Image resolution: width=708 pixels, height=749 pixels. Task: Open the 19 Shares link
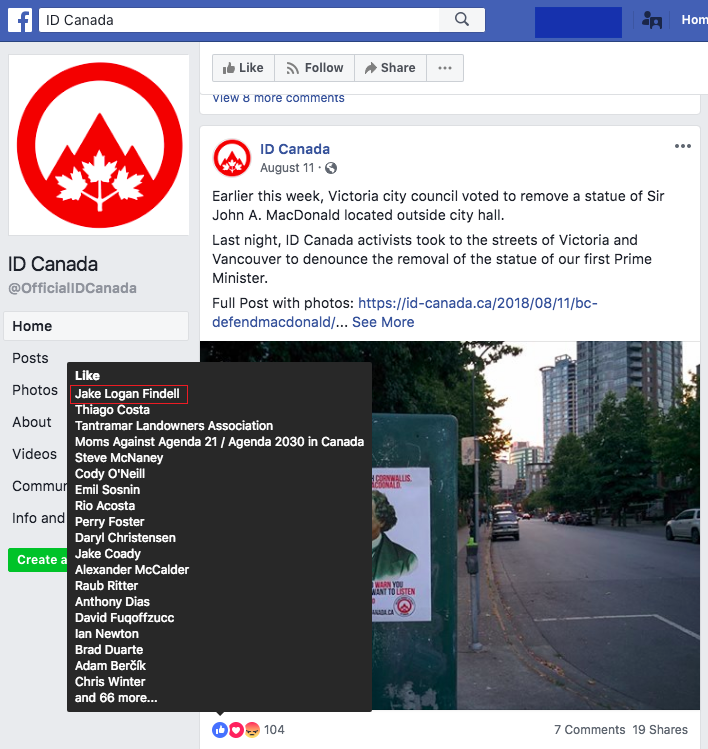[x=660, y=730]
